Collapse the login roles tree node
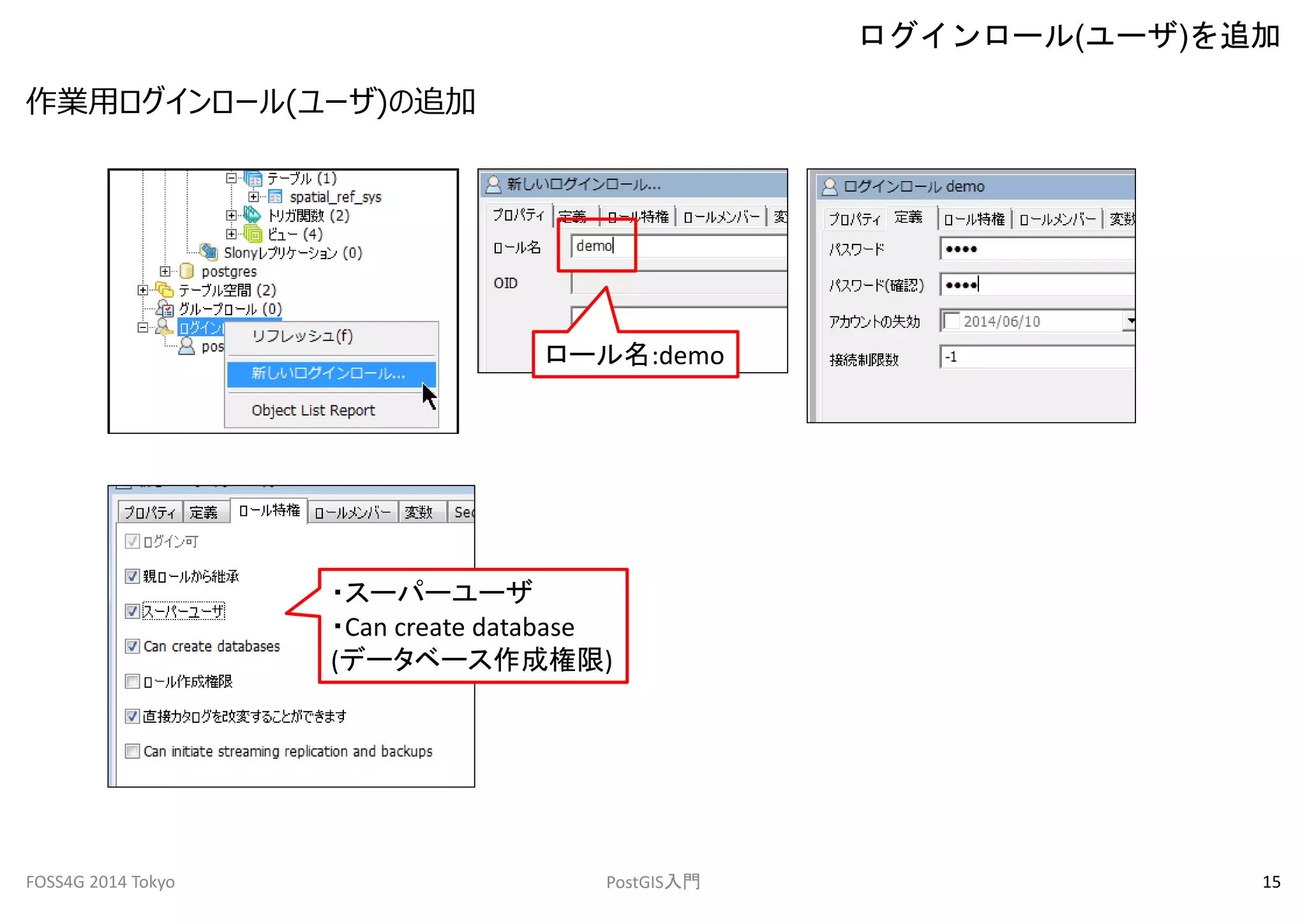The image size is (1307, 924). pyautogui.click(x=142, y=327)
